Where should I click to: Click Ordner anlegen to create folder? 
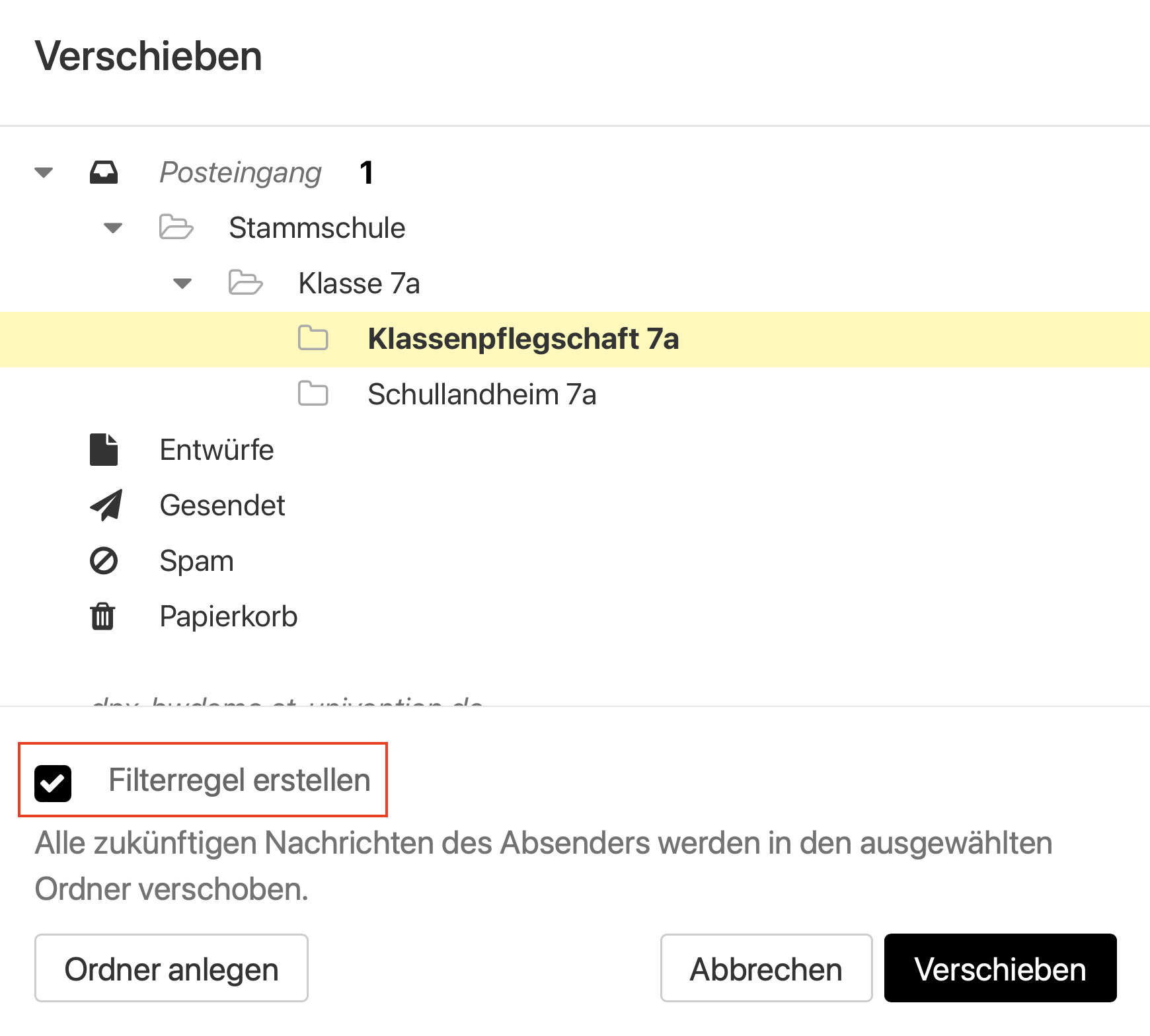click(x=171, y=968)
